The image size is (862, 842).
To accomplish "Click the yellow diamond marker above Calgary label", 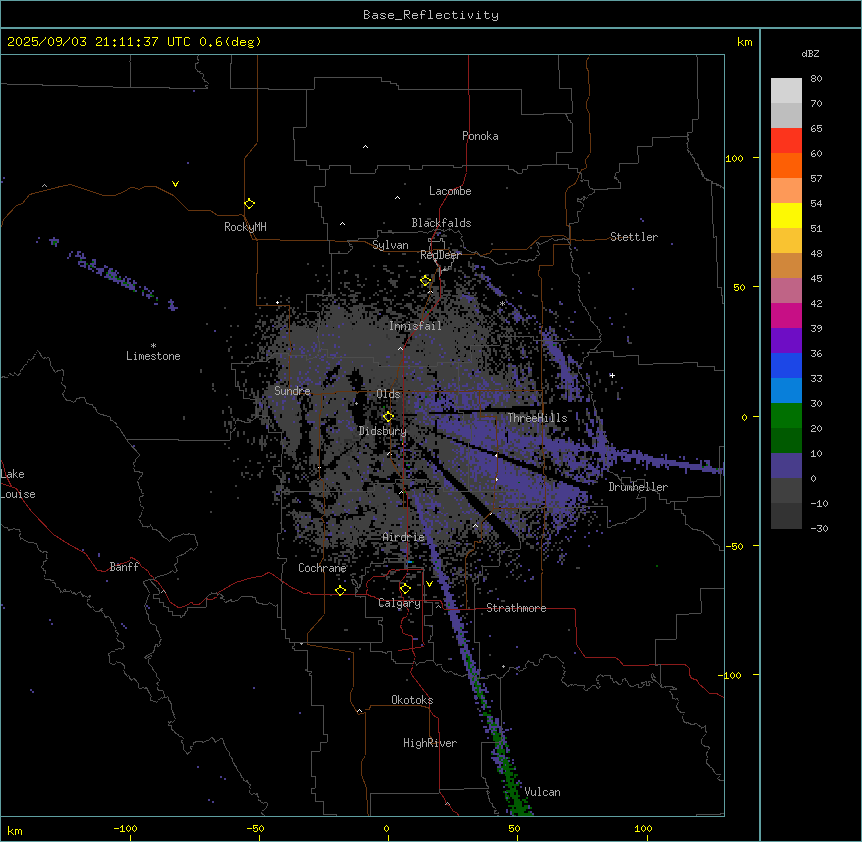I will point(405,589).
